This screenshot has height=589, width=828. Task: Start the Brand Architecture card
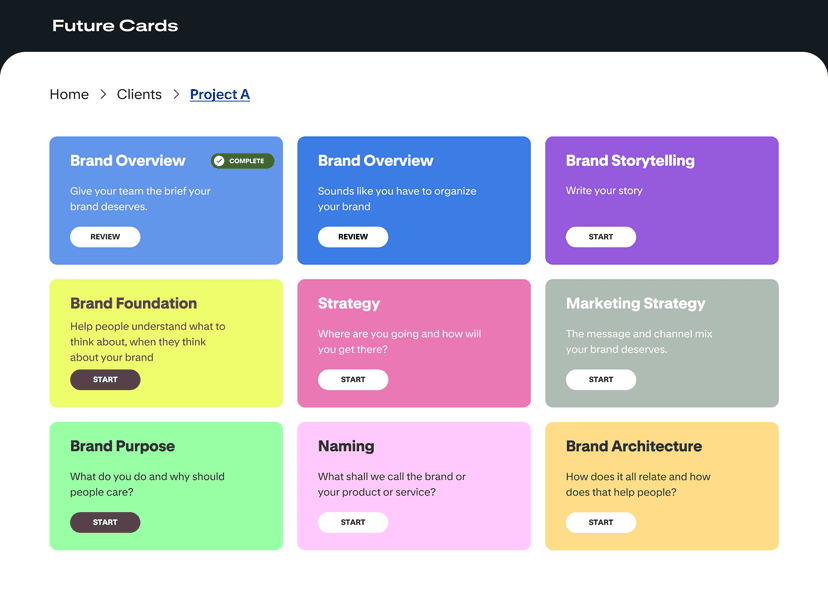coord(601,522)
